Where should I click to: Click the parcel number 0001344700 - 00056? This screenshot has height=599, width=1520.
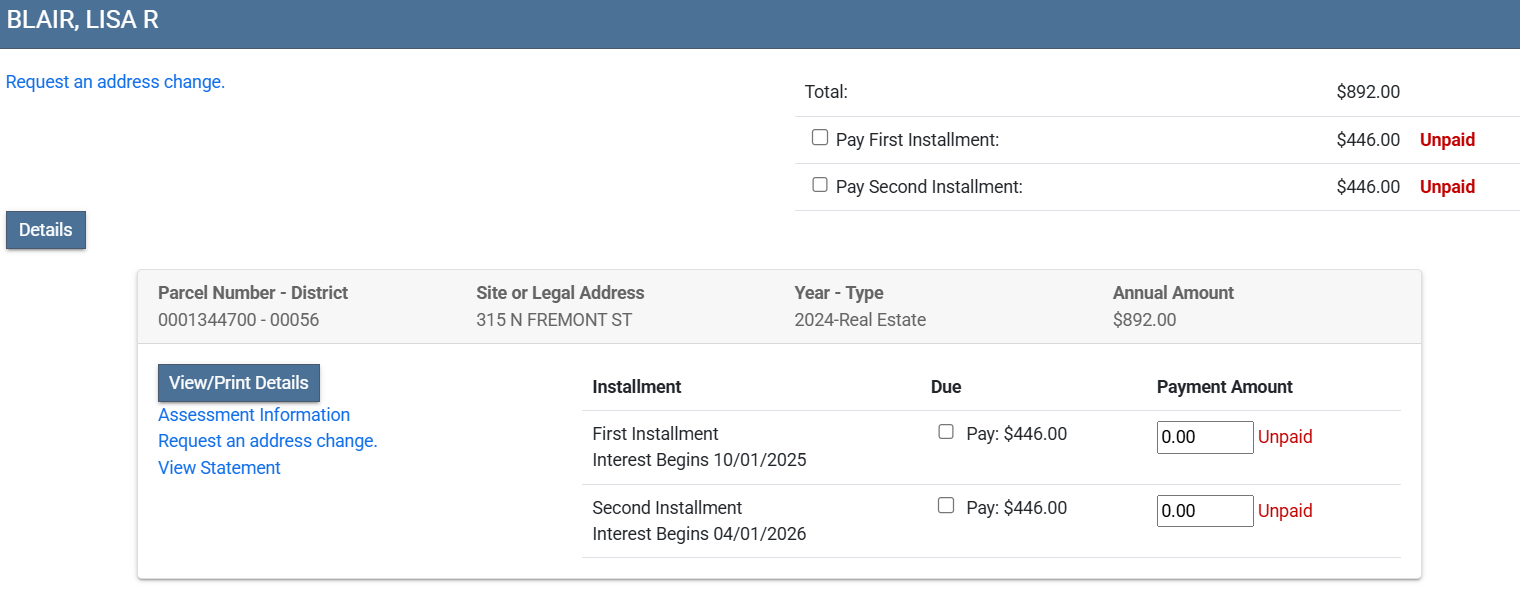[238, 320]
